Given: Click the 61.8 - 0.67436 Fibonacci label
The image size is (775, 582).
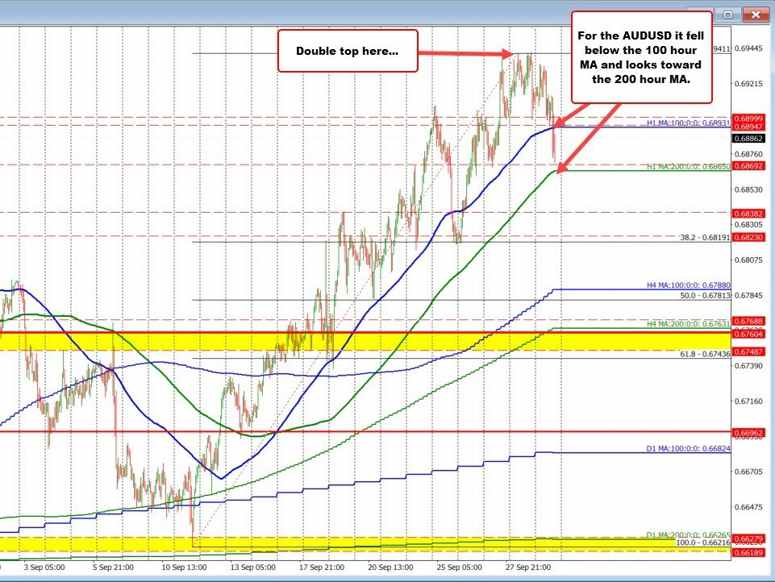Looking at the screenshot, I should [705, 354].
